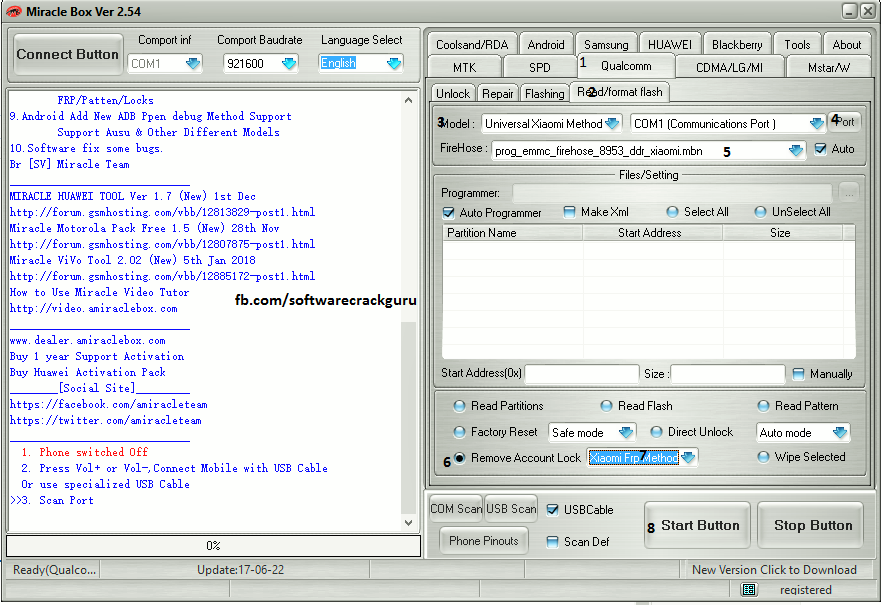Image resolution: width=881 pixels, height=605 pixels.
Task: Toggle the Auto FireHose checkbox
Action: 821,149
